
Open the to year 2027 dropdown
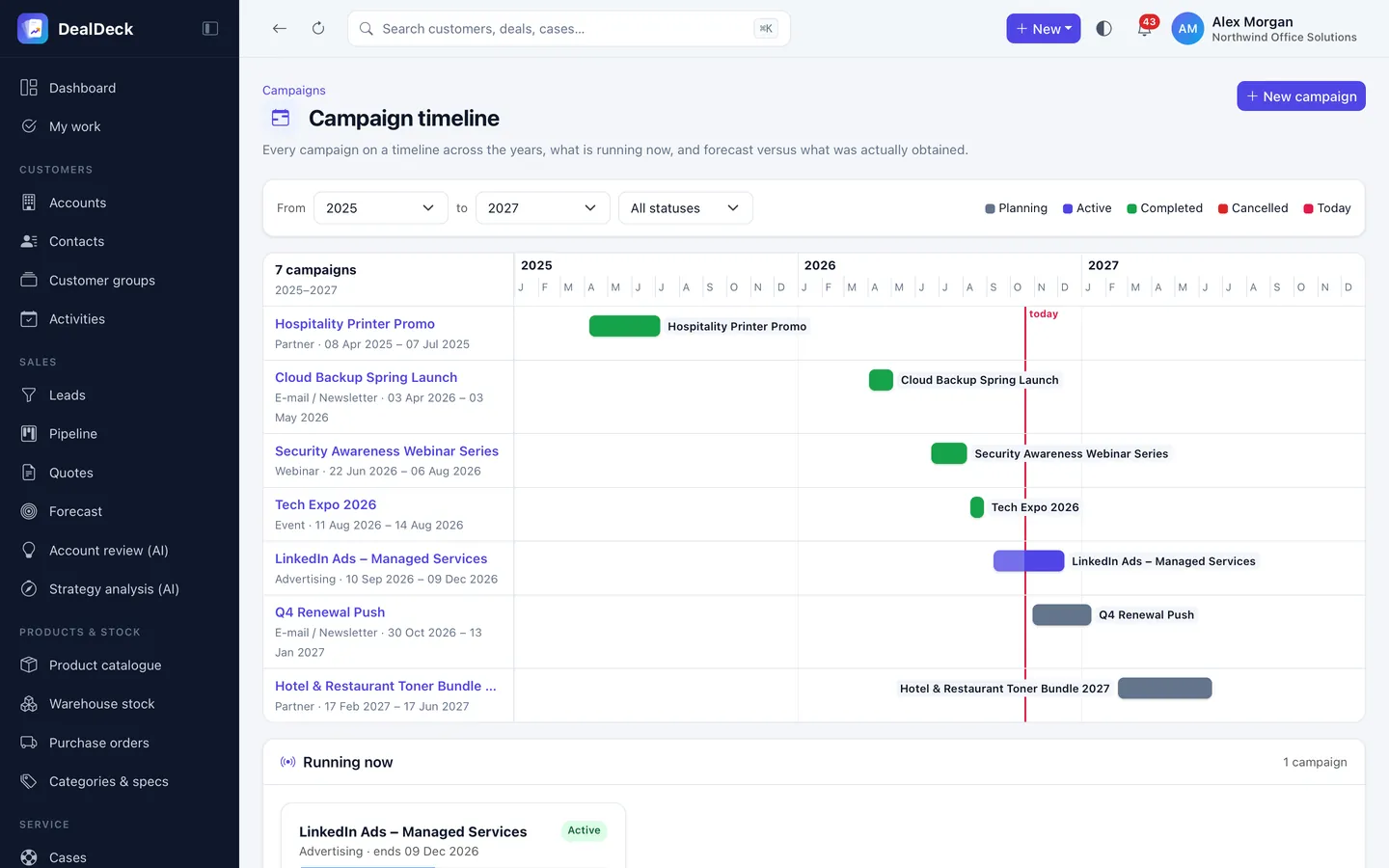(543, 208)
